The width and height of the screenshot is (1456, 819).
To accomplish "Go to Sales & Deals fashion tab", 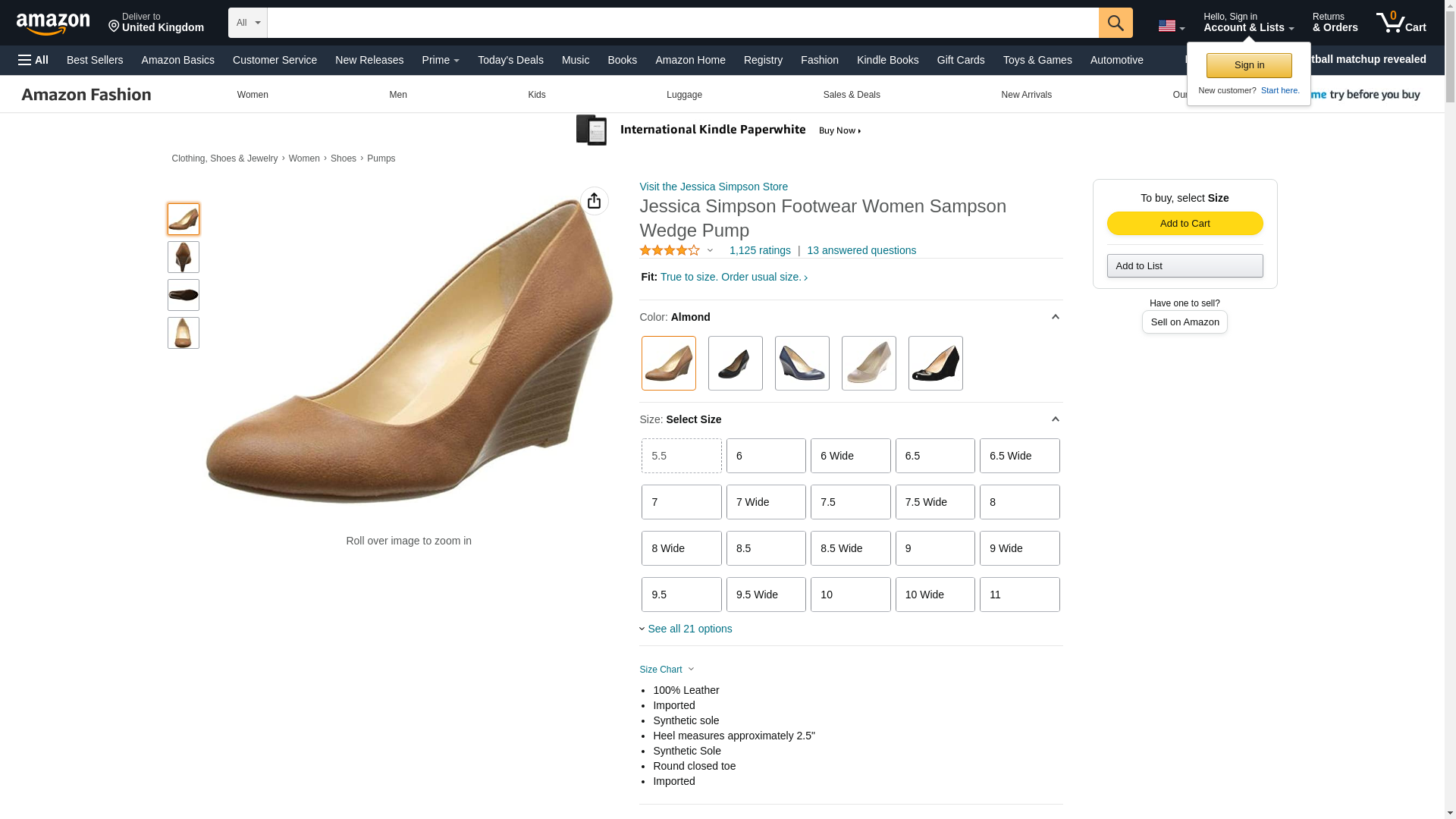I will pos(851,95).
